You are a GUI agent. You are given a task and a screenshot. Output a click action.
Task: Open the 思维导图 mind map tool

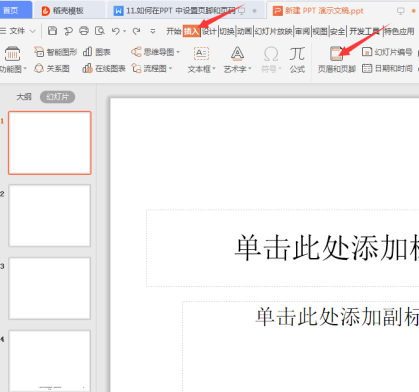[153, 52]
